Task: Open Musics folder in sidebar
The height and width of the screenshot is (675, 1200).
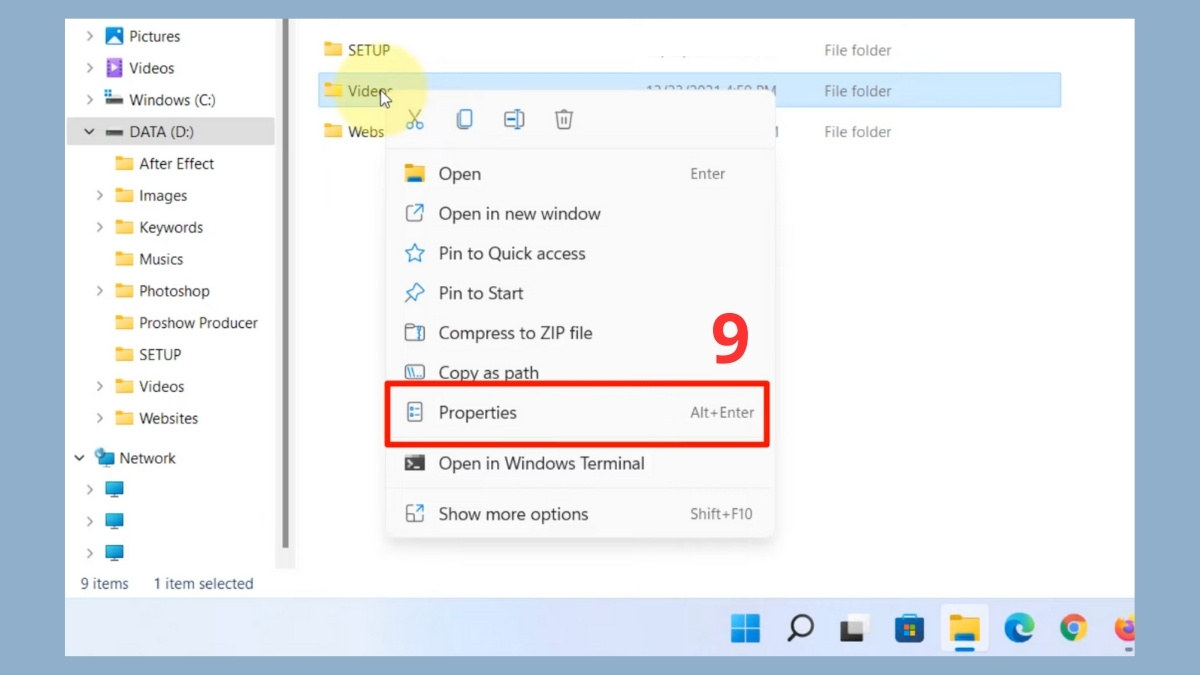Action: pos(161,259)
